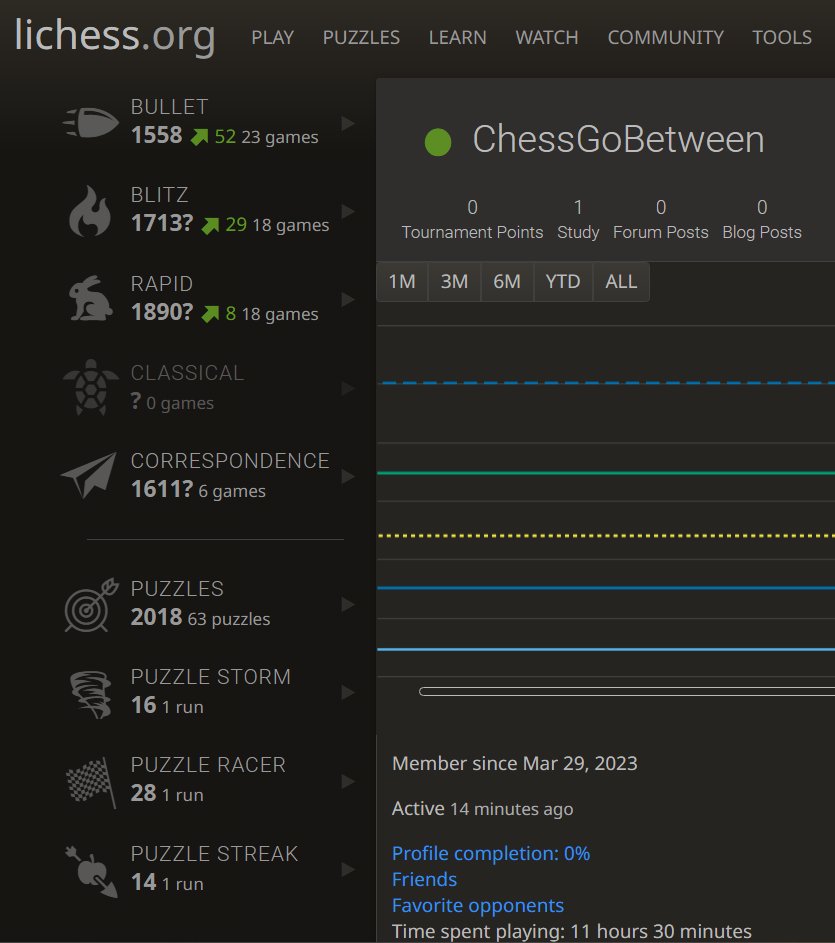The width and height of the screenshot is (835, 943).
Task: Open the TOOLS menu
Action: point(782,37)
